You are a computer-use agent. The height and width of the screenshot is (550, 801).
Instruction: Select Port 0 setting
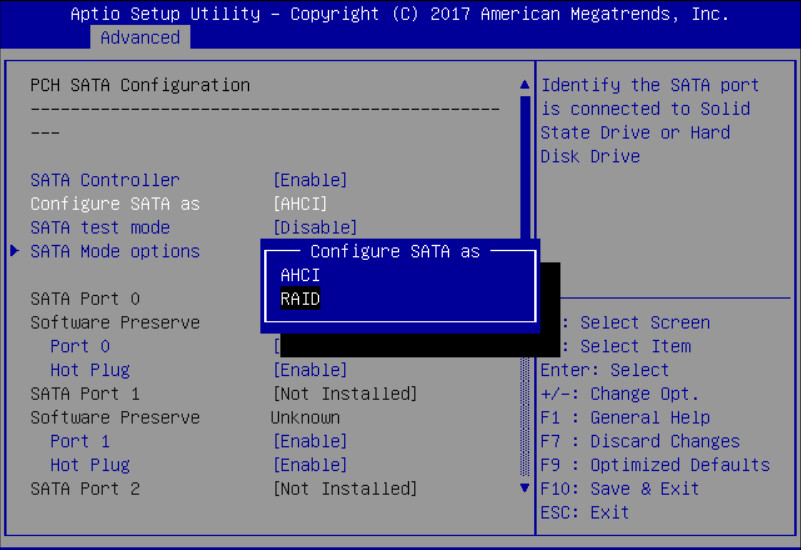[80, 346]
